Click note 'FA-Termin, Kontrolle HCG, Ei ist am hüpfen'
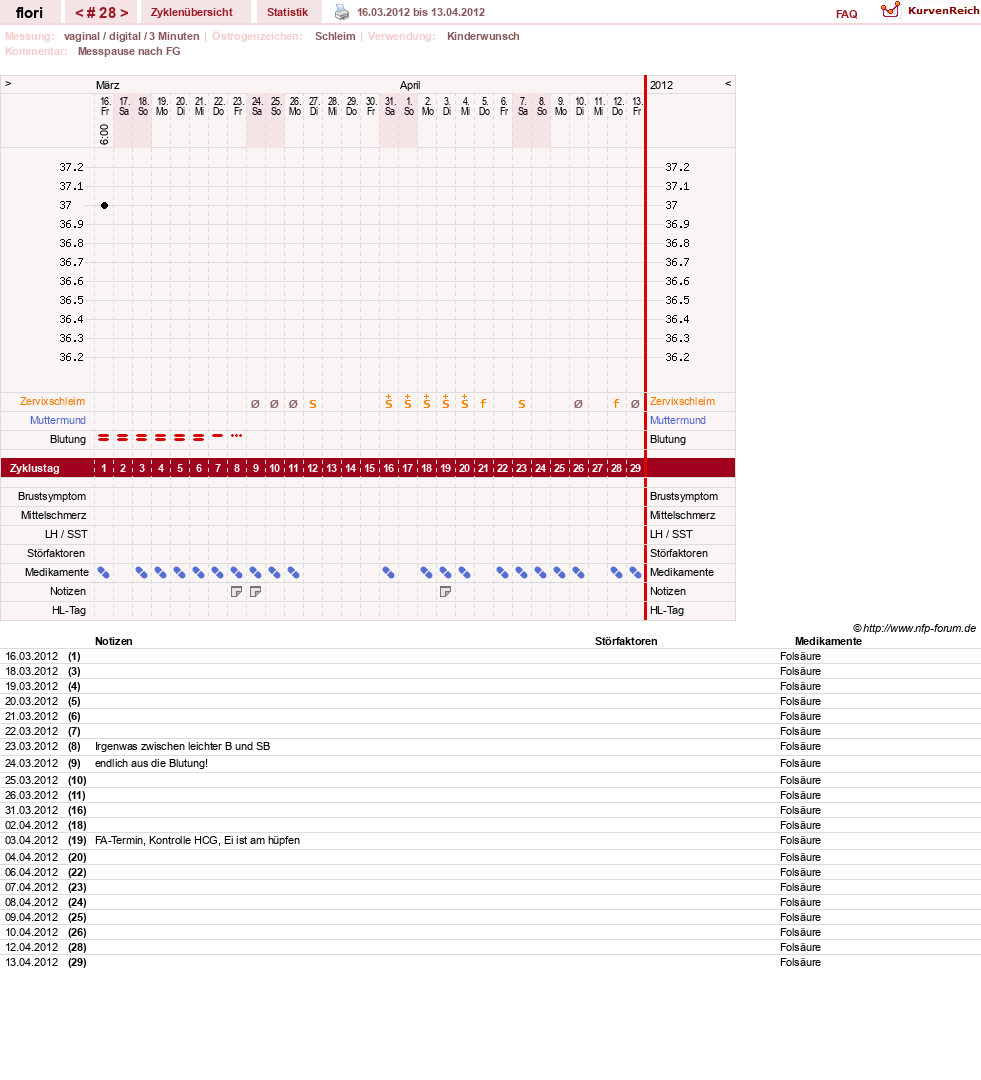Viewport: 981px width, 1080px height. [x=197, y=840]
